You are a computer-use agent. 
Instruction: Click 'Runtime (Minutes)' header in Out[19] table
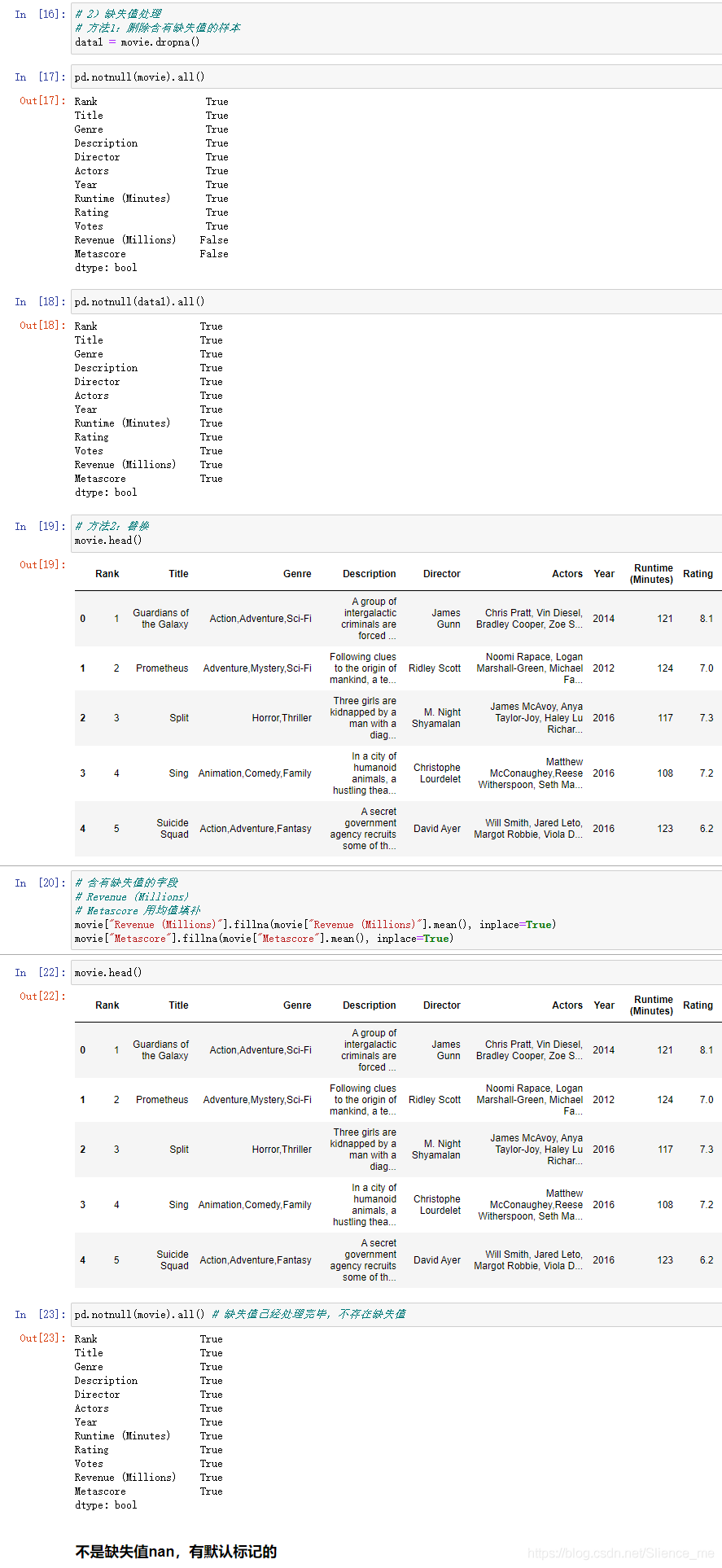pyautogui.click(x=652, y=574)
